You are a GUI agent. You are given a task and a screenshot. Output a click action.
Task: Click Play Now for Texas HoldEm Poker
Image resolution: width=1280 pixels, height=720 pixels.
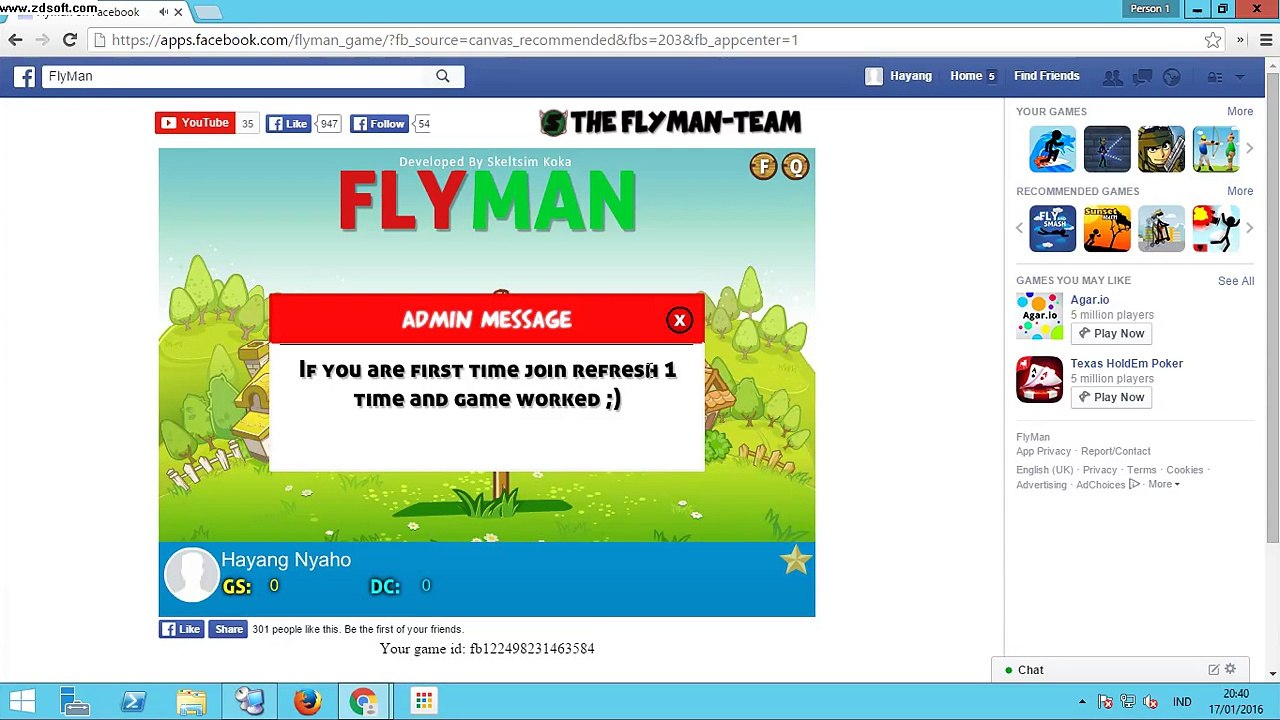coord(1111,398)
